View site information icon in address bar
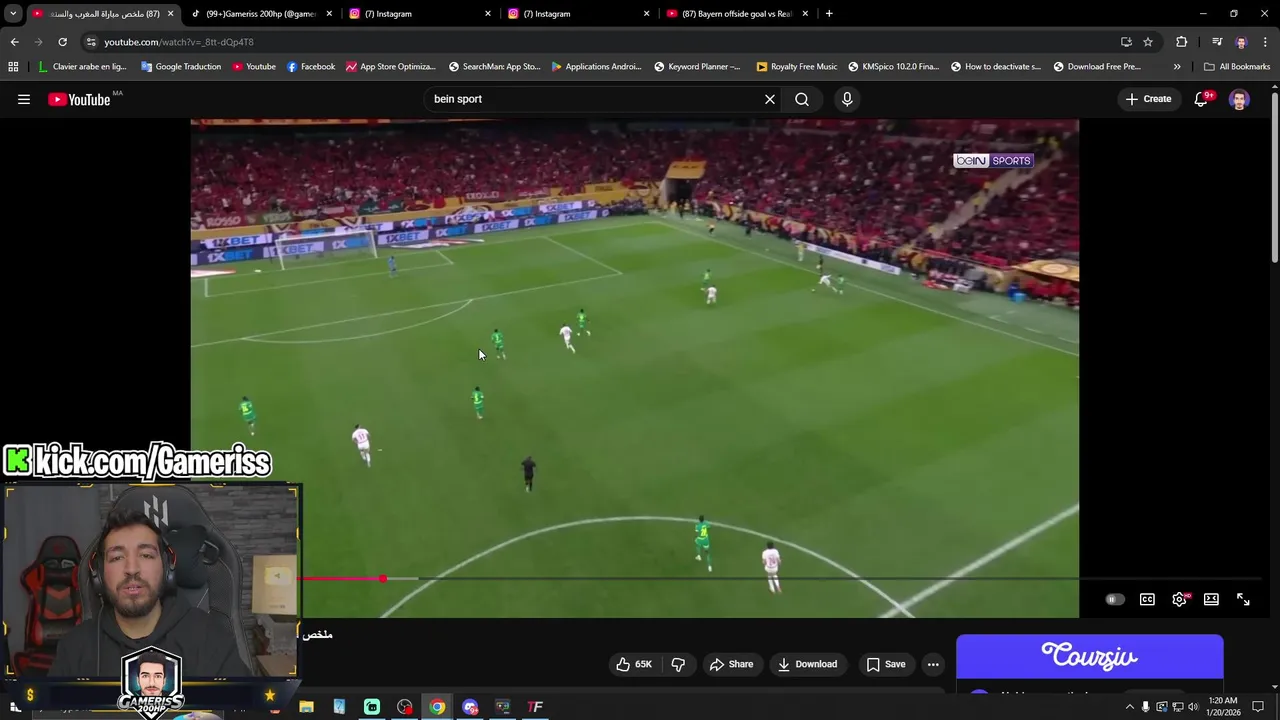Viewport: 1280px width, 720px height. 91,42
